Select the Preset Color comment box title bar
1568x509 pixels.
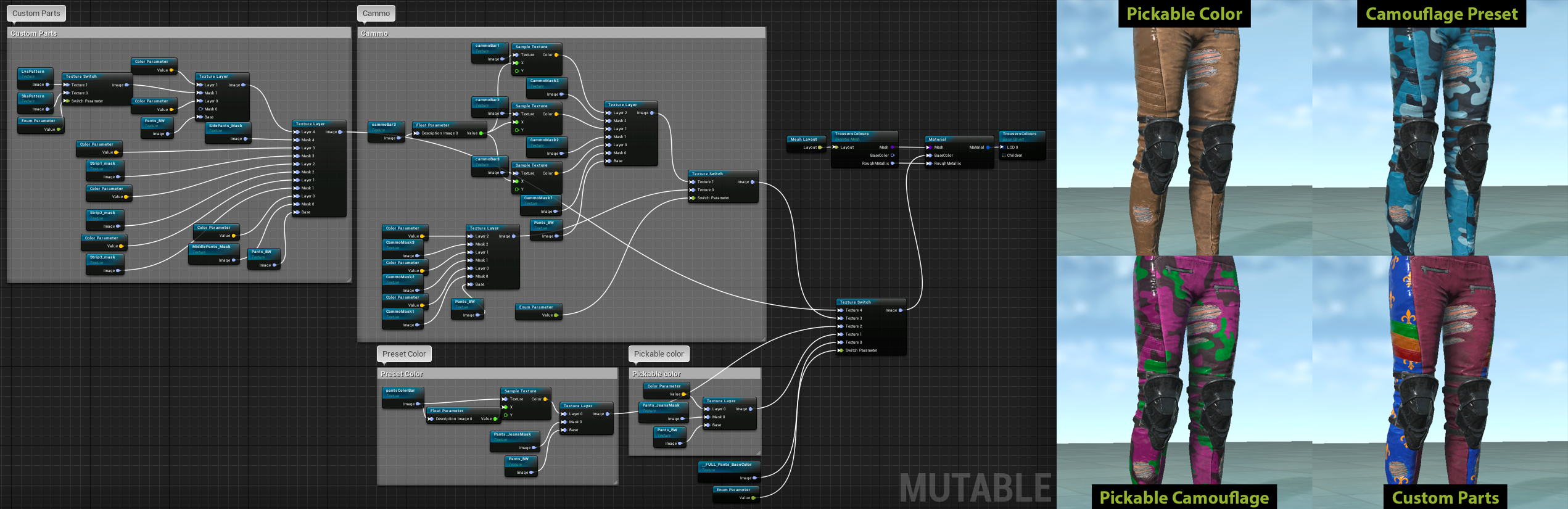pyautogui.click(x=497, y=374)
